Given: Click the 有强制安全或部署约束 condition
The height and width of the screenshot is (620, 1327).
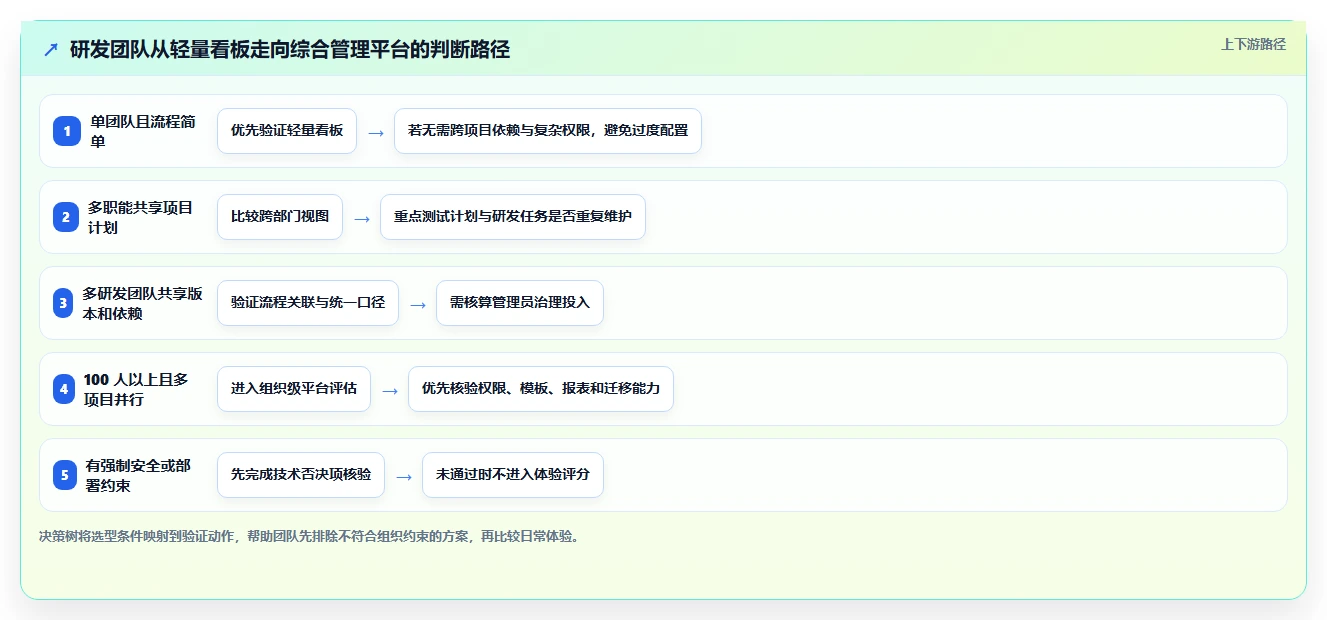Looking at the screenshot, I should (x=138, y=475).
